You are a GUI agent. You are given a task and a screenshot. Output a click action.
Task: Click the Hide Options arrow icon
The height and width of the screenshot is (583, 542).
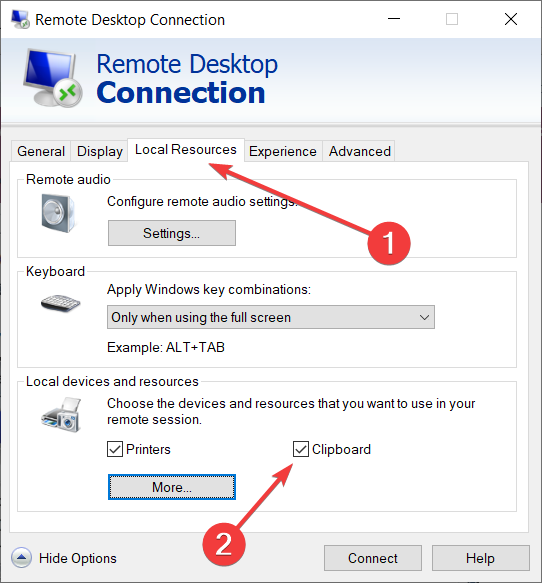[21, 557]
